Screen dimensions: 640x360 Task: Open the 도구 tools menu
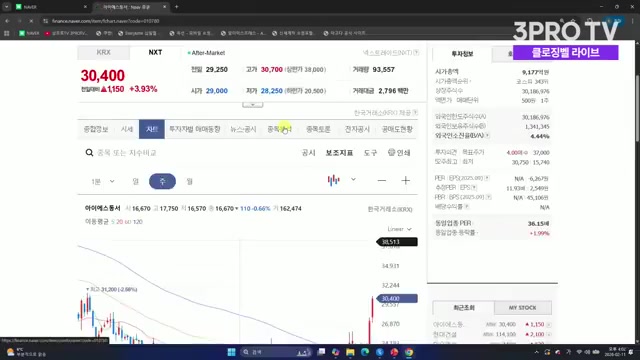(x=371, y=153)
